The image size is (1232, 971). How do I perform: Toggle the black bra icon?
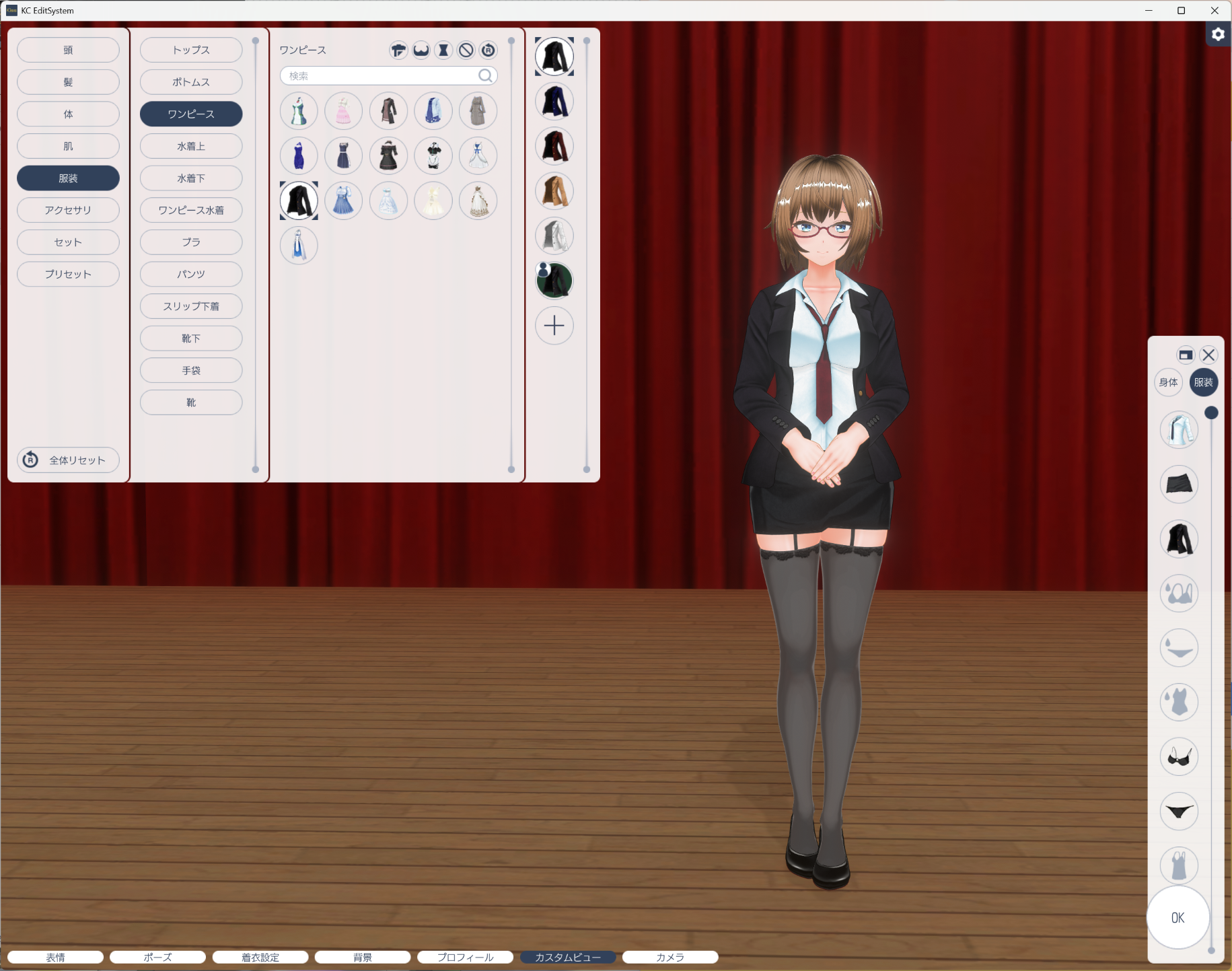pos(1180,756)
